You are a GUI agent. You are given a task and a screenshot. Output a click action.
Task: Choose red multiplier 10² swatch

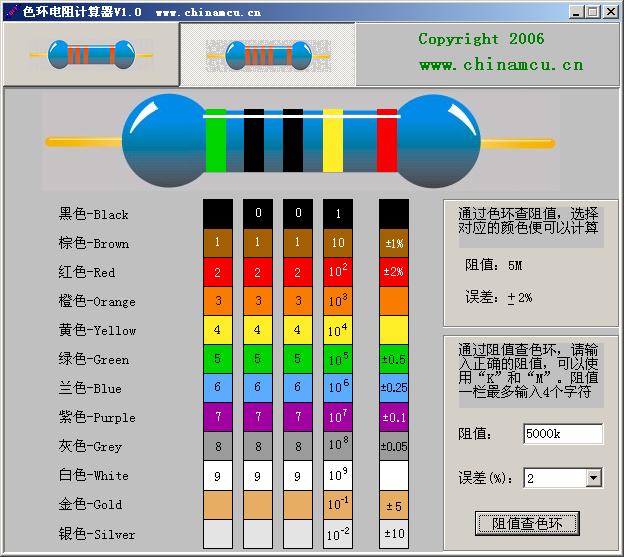(338, 272)
